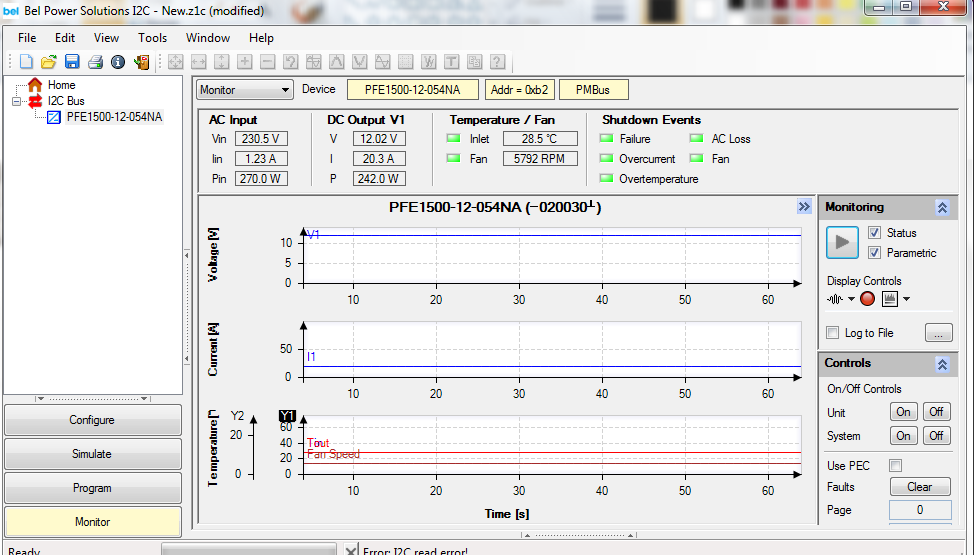
Task: Click the red record circle icon
Action: pos(867,299)
